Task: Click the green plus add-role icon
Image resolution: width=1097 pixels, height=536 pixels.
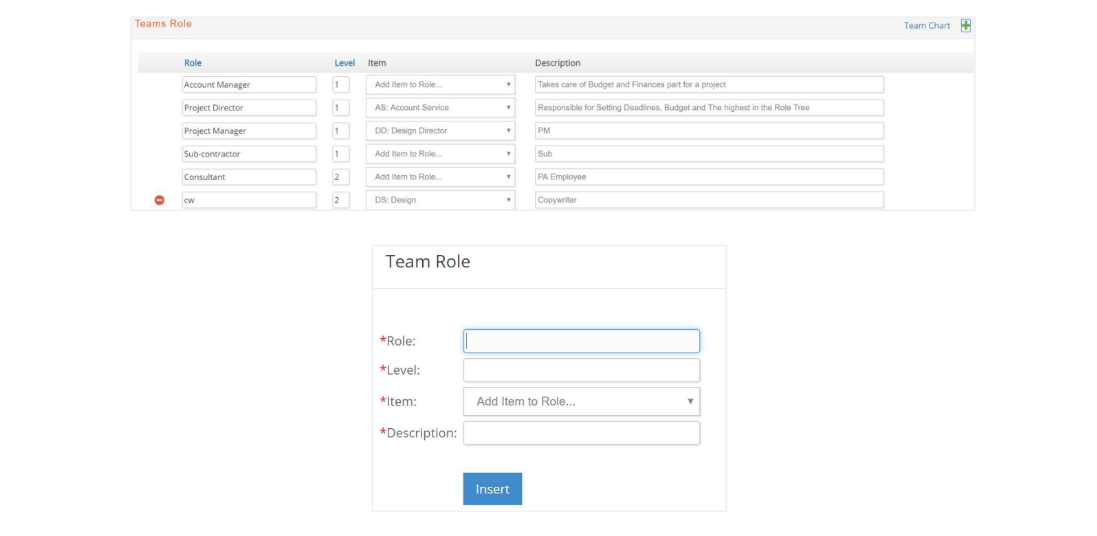Action: (965, 25)
